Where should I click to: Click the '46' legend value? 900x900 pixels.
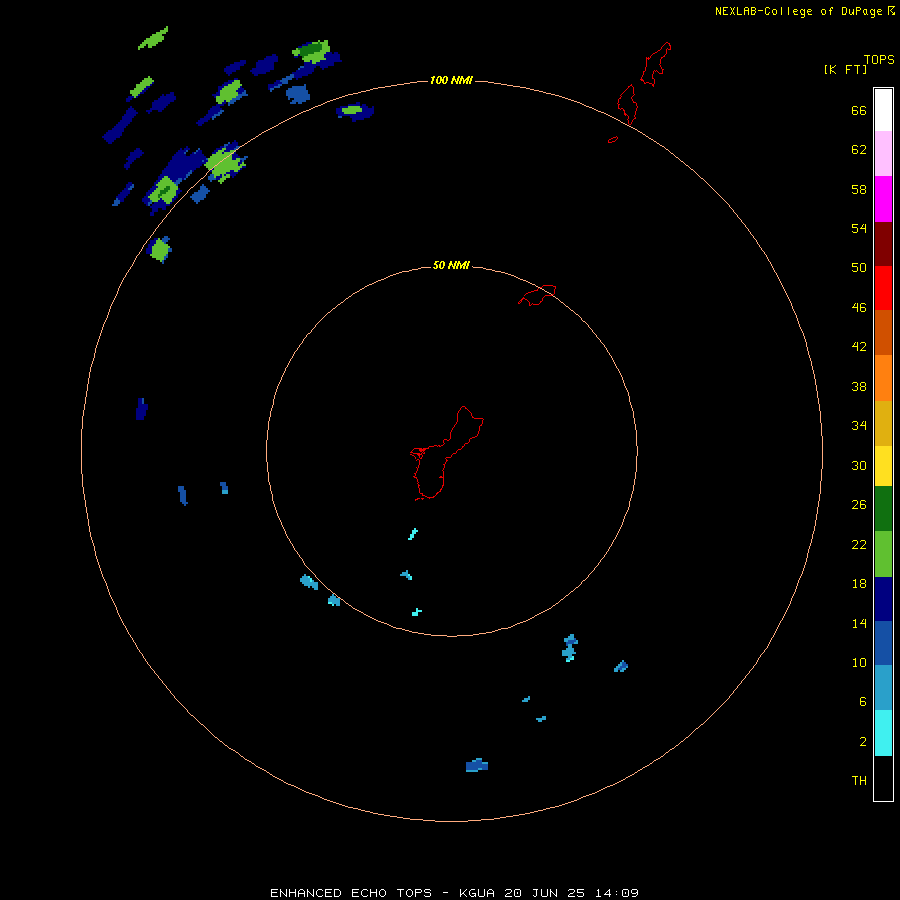859,307
